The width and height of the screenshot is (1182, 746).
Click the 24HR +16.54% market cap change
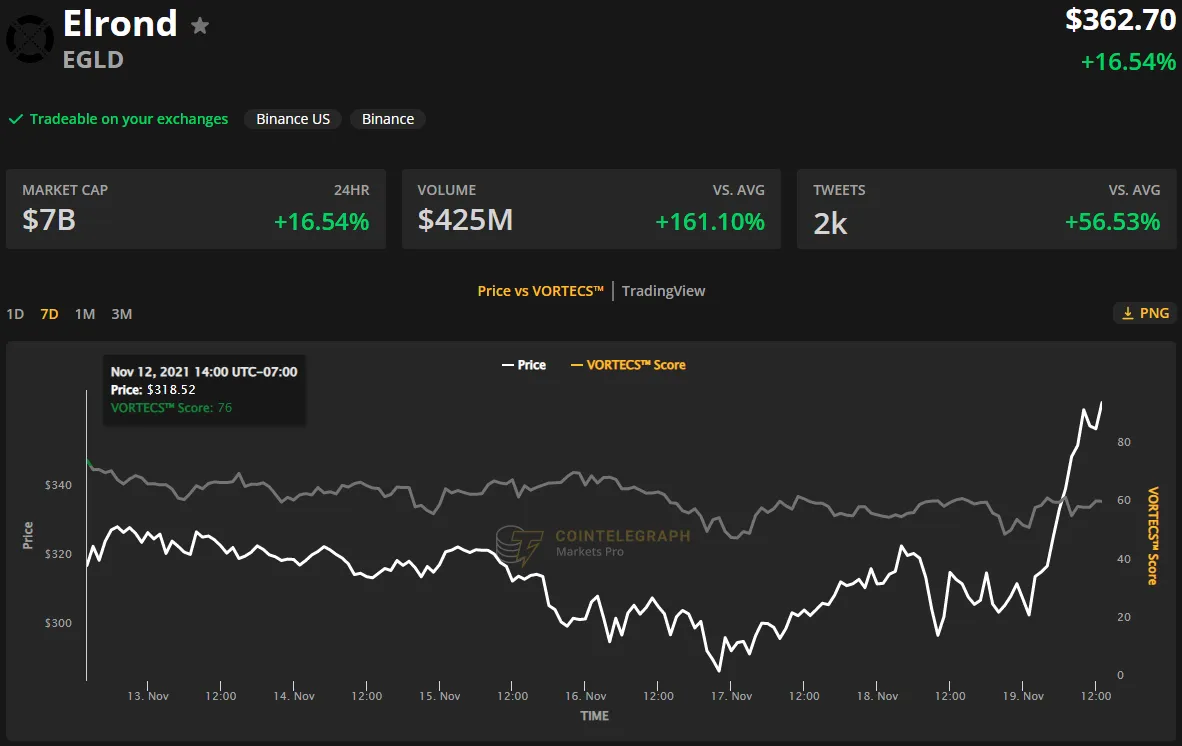321,222
